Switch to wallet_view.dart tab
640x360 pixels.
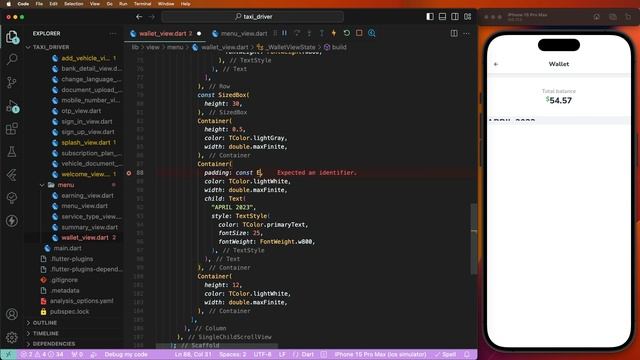click(x=165, y=33)
